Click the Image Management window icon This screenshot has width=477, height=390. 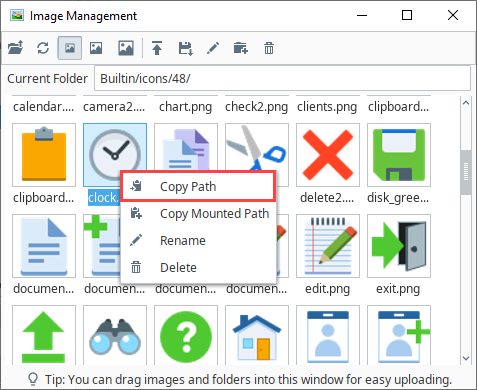pyautogui.click(x=17, y=15)
